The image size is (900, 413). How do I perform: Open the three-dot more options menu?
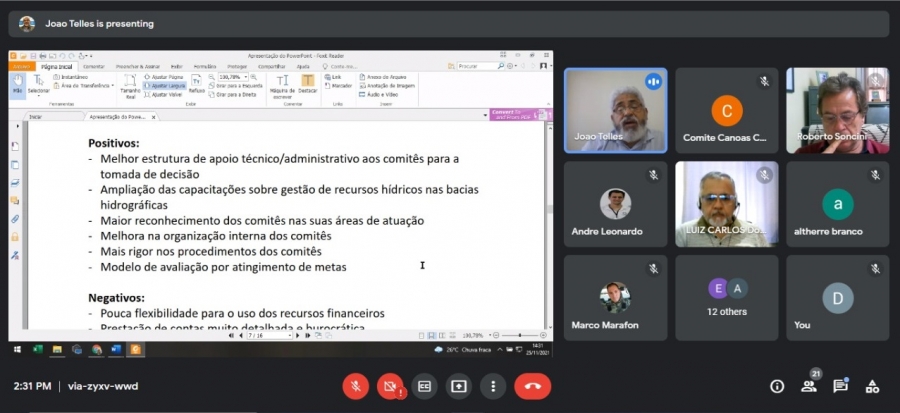(x=493, y=386)
